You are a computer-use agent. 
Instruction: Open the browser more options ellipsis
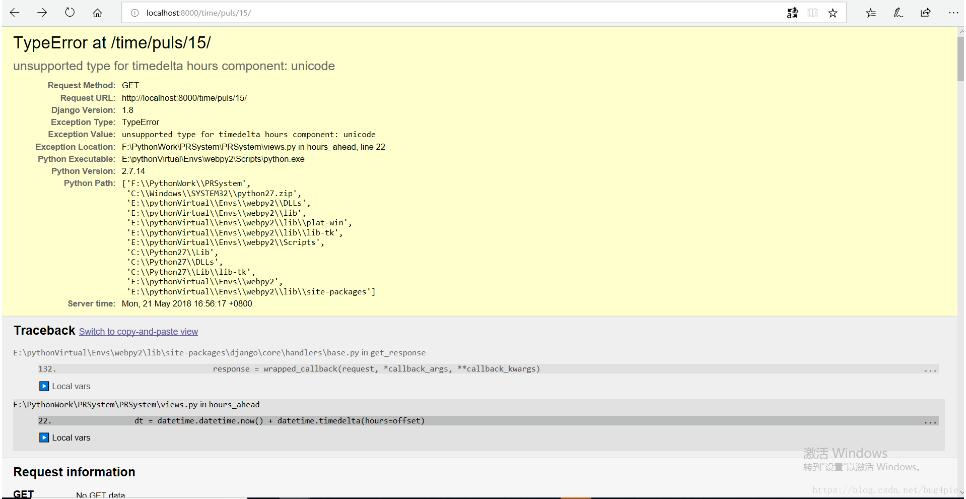(x=953, y=12)
